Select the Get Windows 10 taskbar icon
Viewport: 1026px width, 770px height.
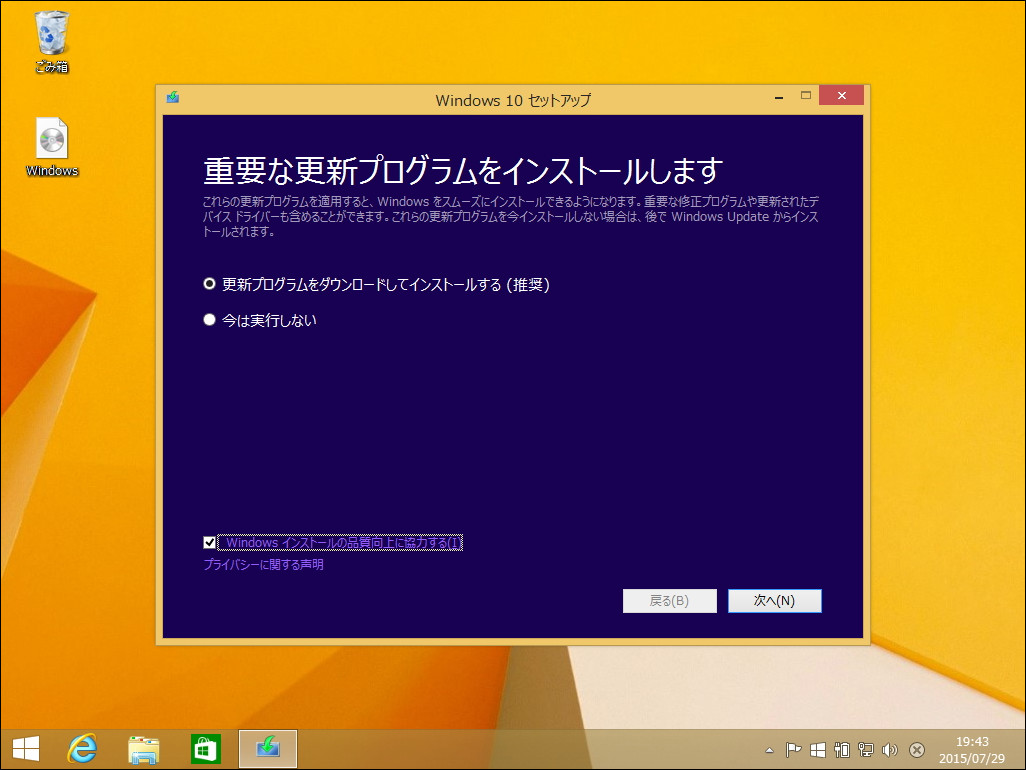[x=267, y=749]
